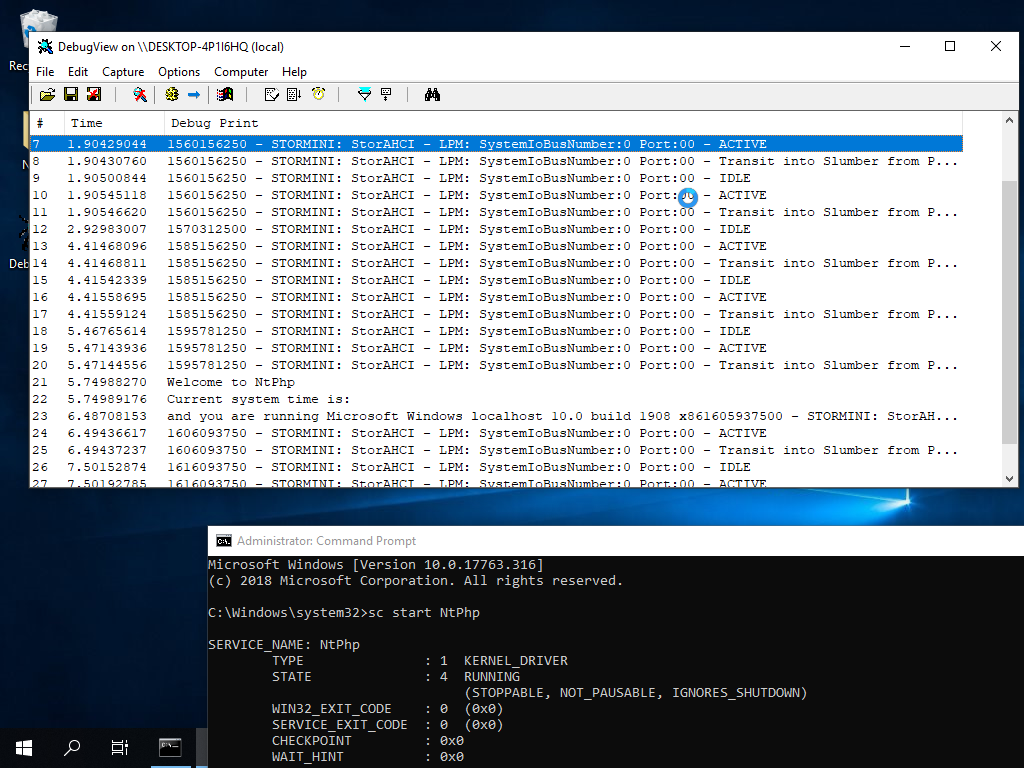Toggle the Autoscroll toolbar icon
Screen dimensions: 1024x768
(x=294, y=95)
